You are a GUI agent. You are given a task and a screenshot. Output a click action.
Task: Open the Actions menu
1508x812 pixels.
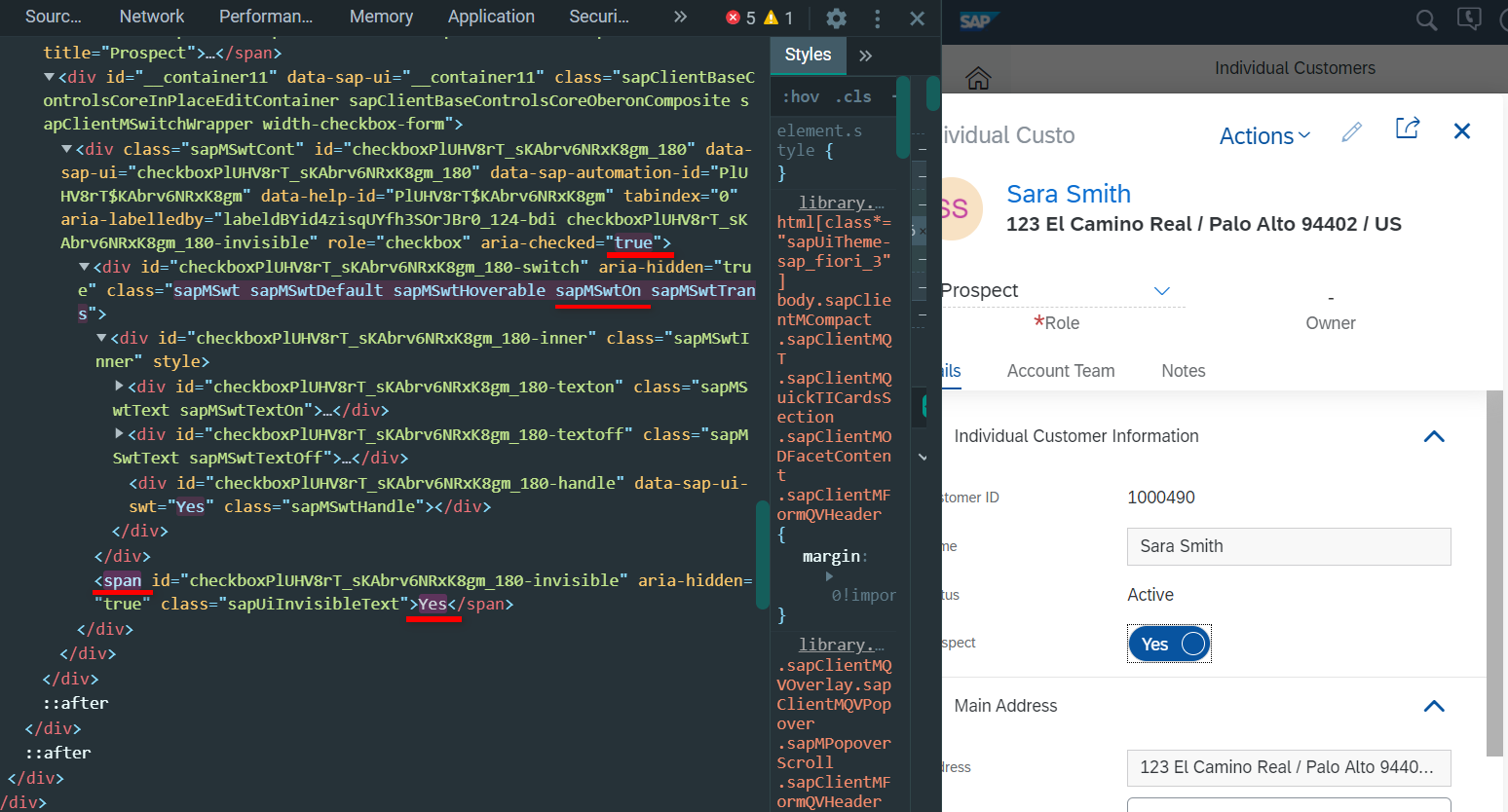pos(1264,136)
